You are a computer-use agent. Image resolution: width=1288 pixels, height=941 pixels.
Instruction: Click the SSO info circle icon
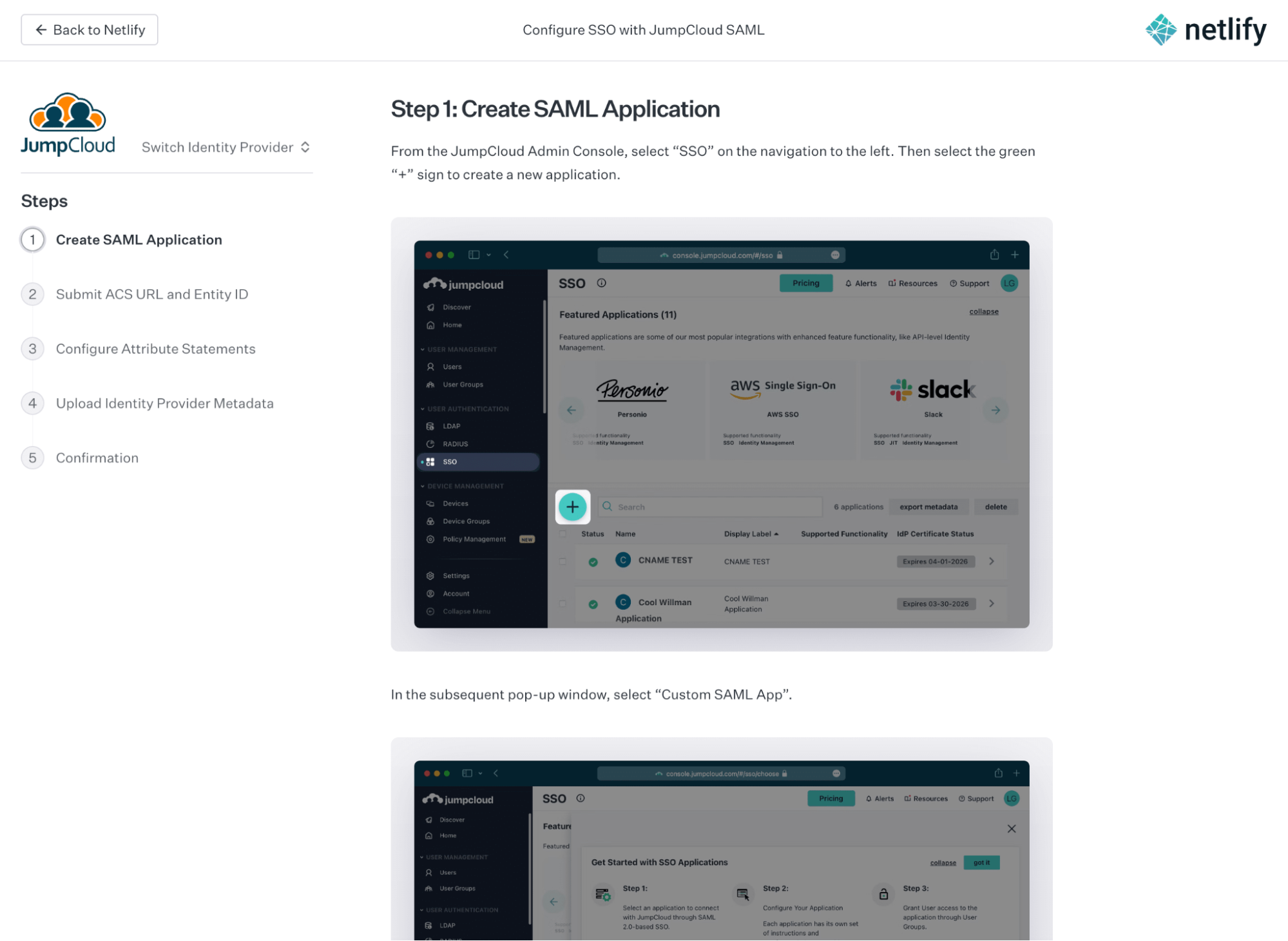[x=601, y=283]
